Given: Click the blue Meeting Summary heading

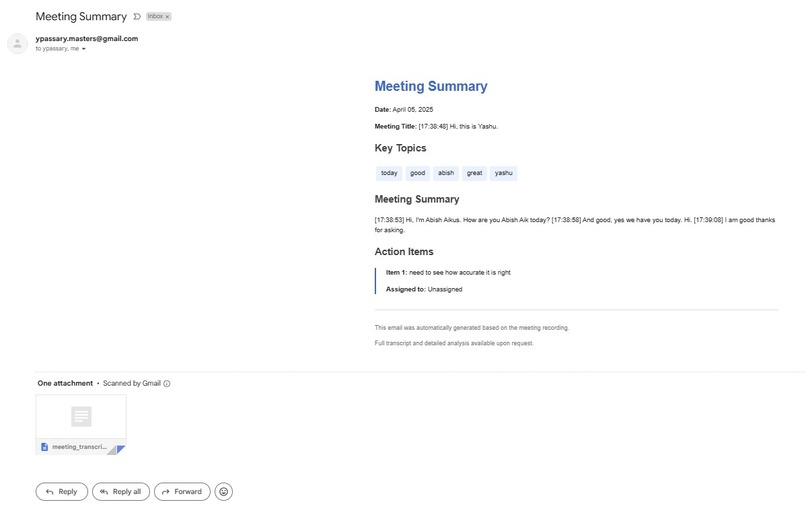Looking at the screenshot, I should (431, 86).
